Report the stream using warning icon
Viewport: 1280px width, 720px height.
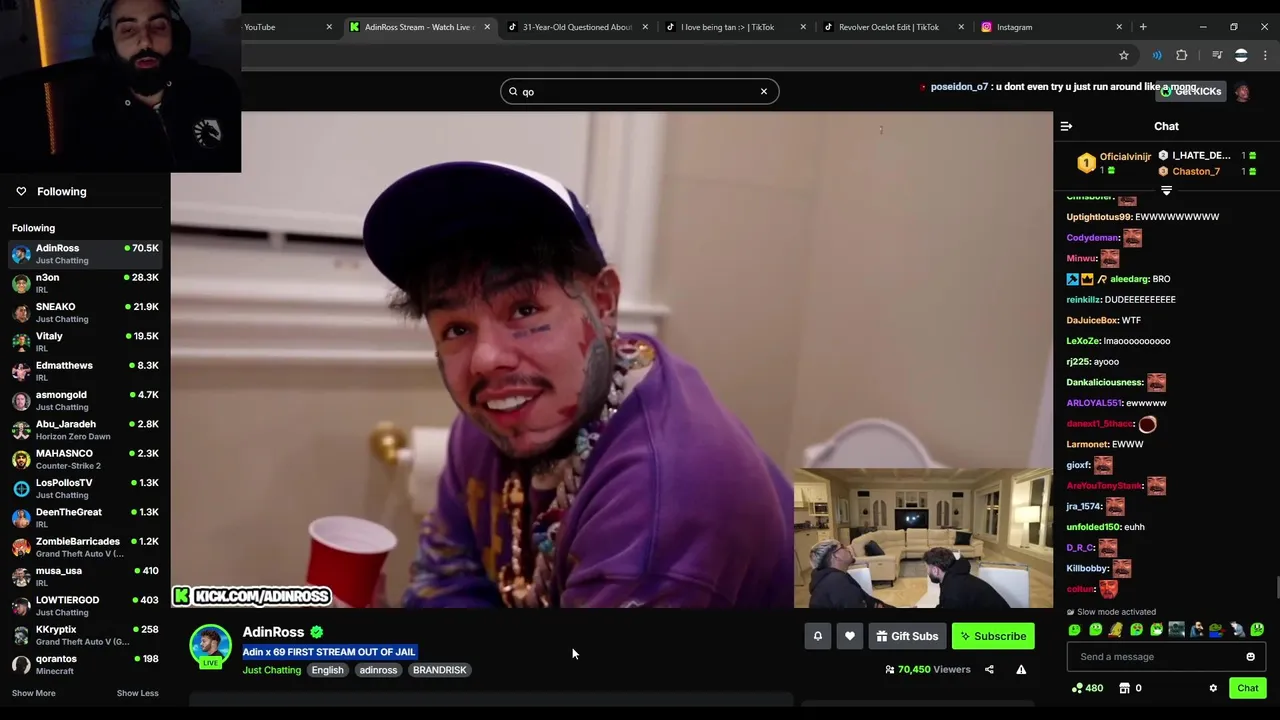point(1021,670)
